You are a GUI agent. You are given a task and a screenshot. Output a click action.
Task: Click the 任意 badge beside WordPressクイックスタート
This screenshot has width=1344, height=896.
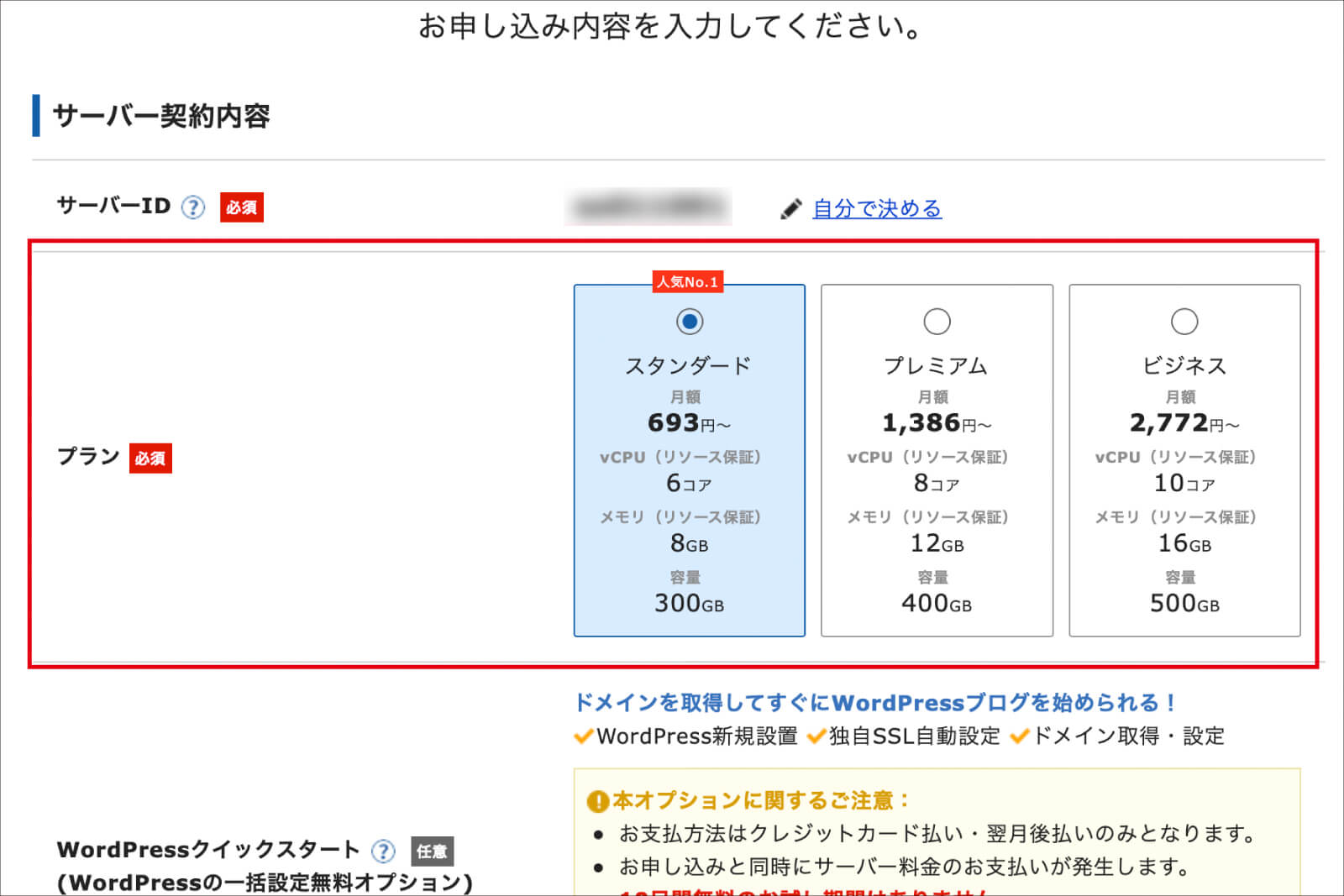coord(432,851)
